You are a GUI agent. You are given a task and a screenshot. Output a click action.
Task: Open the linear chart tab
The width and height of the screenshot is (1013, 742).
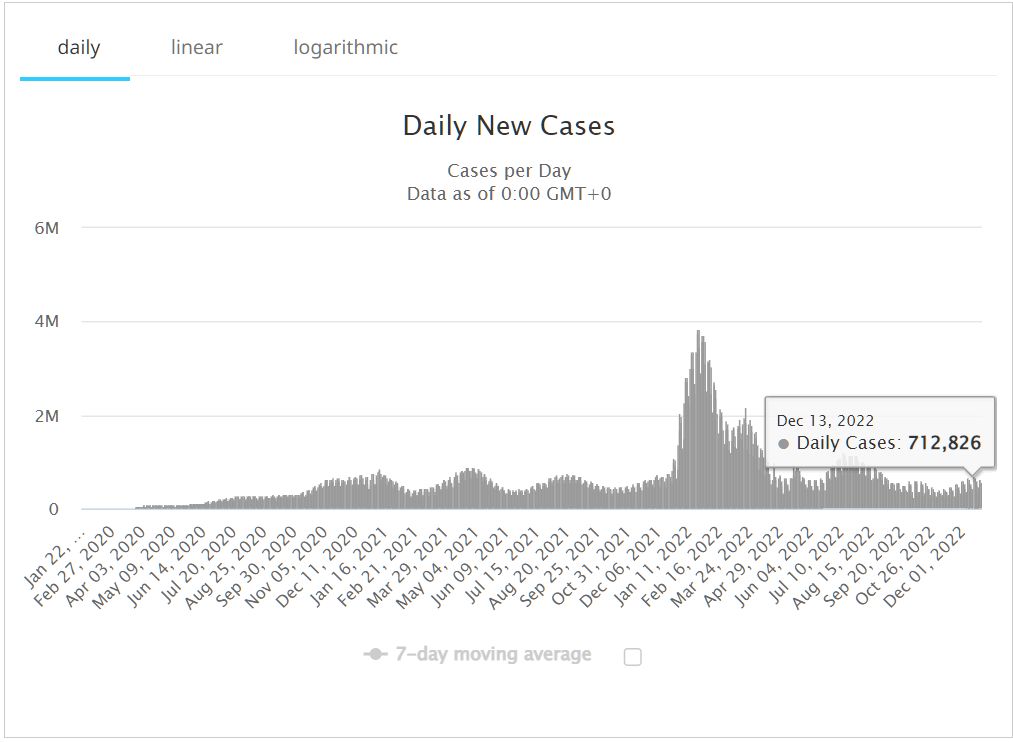point(197,47)
